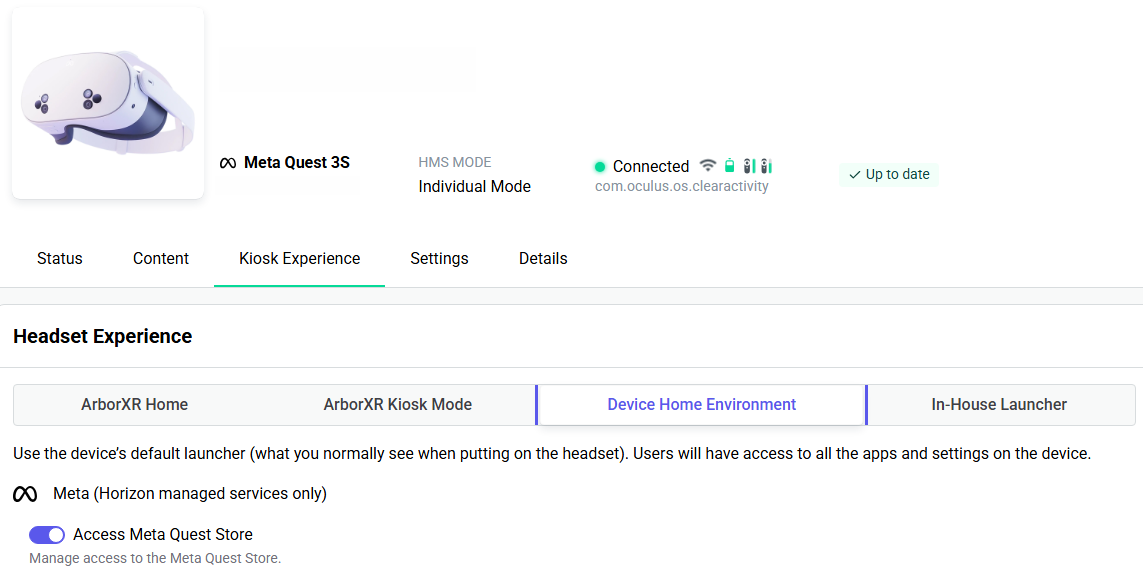1143x573 pixels.
Task: Click the Meta Quest 3S device name
Action: (297, 163)
